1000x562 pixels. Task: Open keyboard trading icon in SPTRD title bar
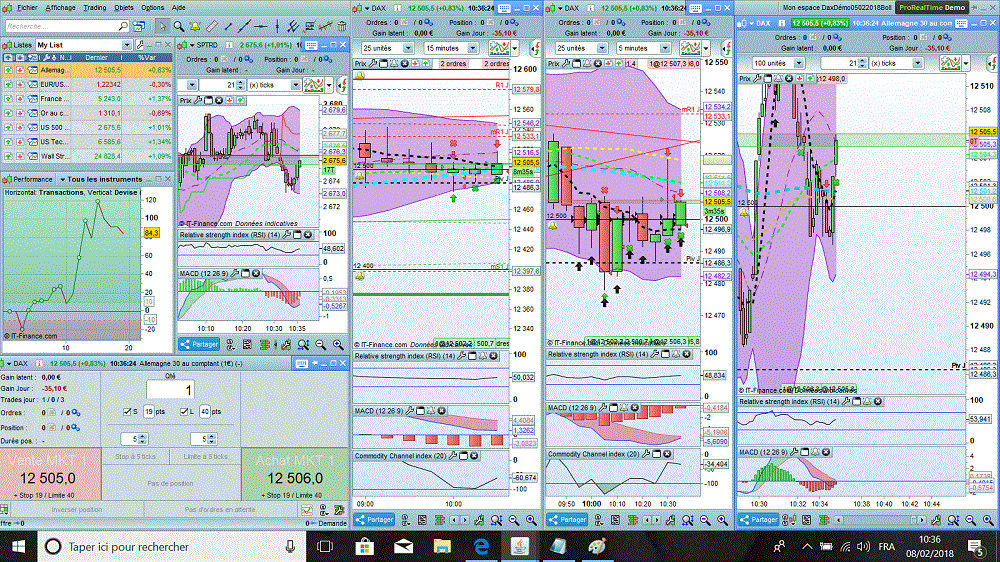(311, 45)
